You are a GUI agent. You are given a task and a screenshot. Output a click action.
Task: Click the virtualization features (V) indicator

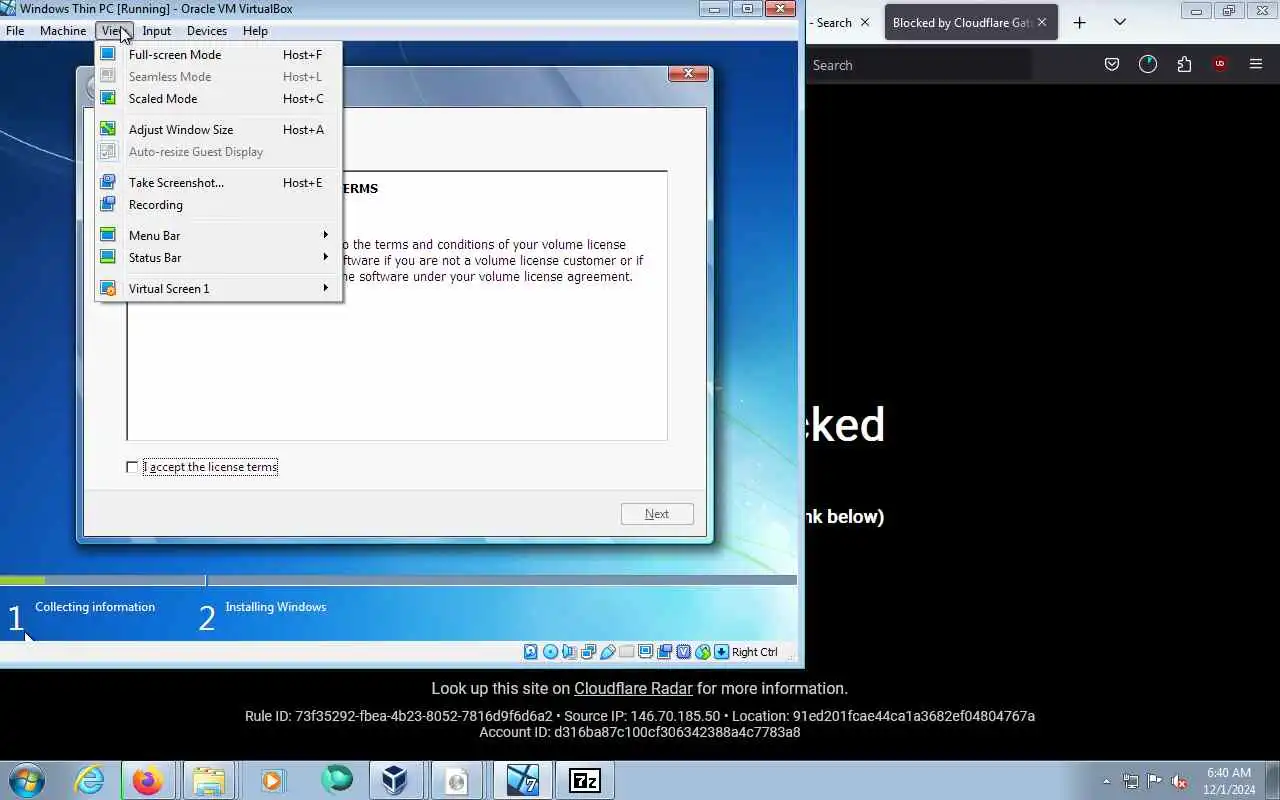pyautogui.click(x=684, y=652)
